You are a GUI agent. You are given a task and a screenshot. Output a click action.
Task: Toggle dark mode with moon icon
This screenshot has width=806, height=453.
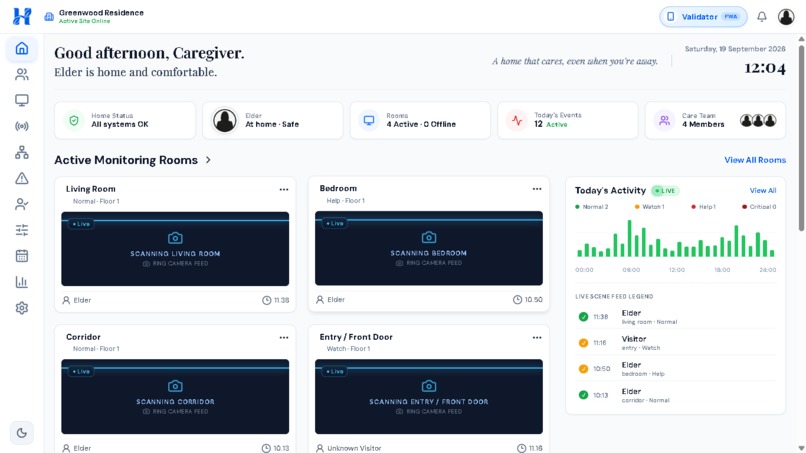[22, 433]
